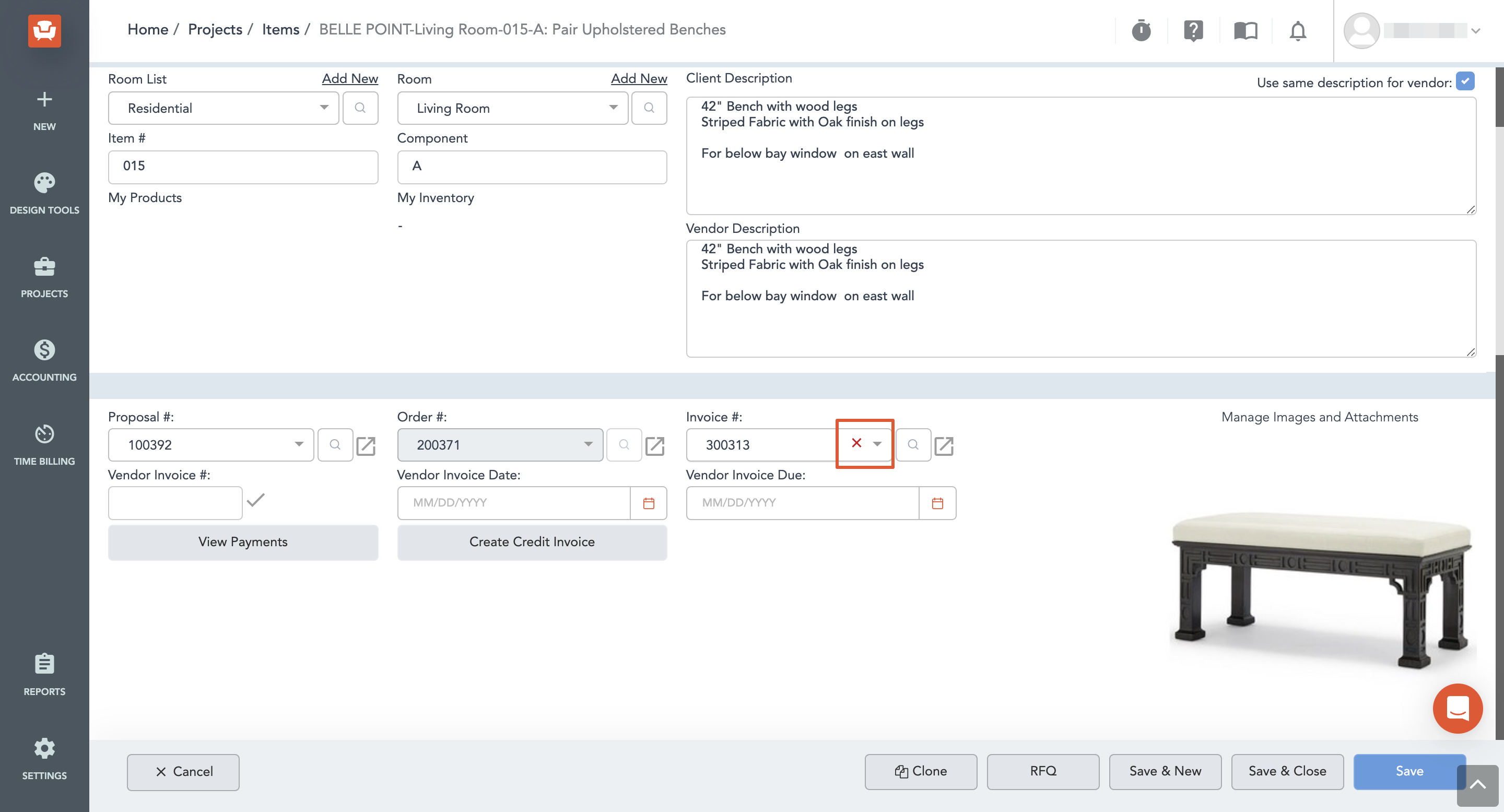Click checkmark beside Vendor Invoice # field
The height and width of the screenshot is (812, 1504).
click(256, 500)
